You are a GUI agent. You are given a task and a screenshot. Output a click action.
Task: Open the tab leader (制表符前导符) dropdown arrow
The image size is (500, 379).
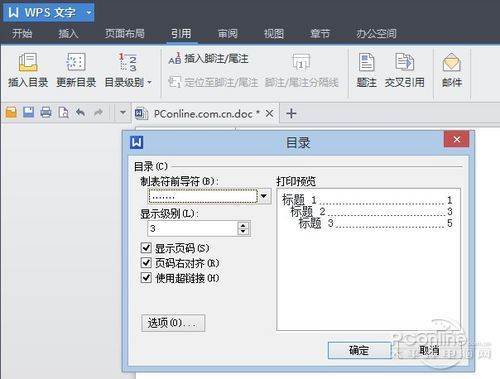[x=264, y=196]
